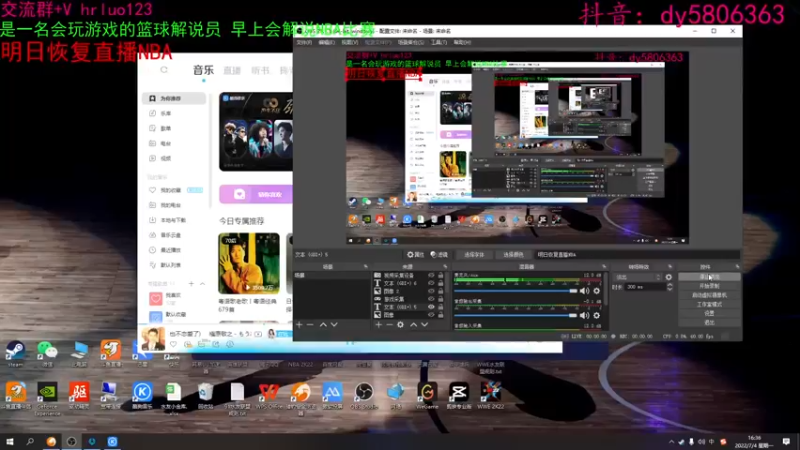The height and width of the screenshot is (450, 800).
Task: Switch to OBS icon in taskbar
Action: 71,442
